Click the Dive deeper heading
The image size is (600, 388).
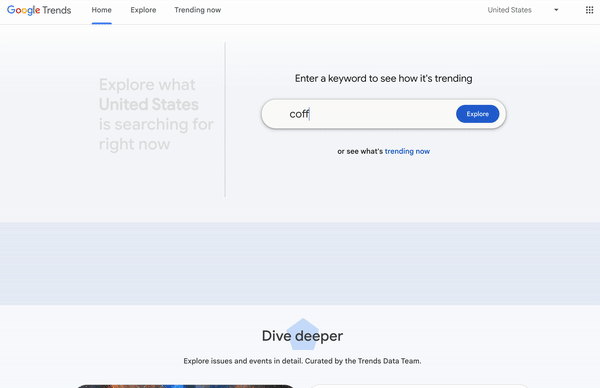(x=302, y=336)
